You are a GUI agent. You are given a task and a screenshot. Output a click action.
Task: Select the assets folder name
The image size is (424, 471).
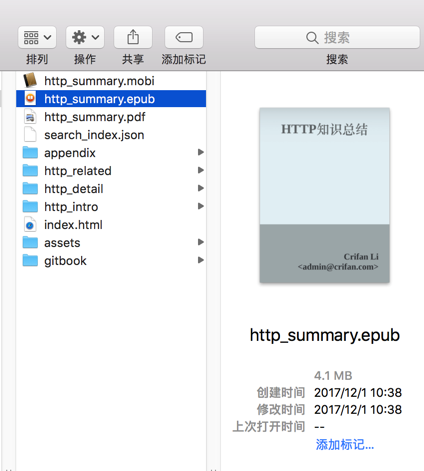pyautogui.click(x=62, y=243)
